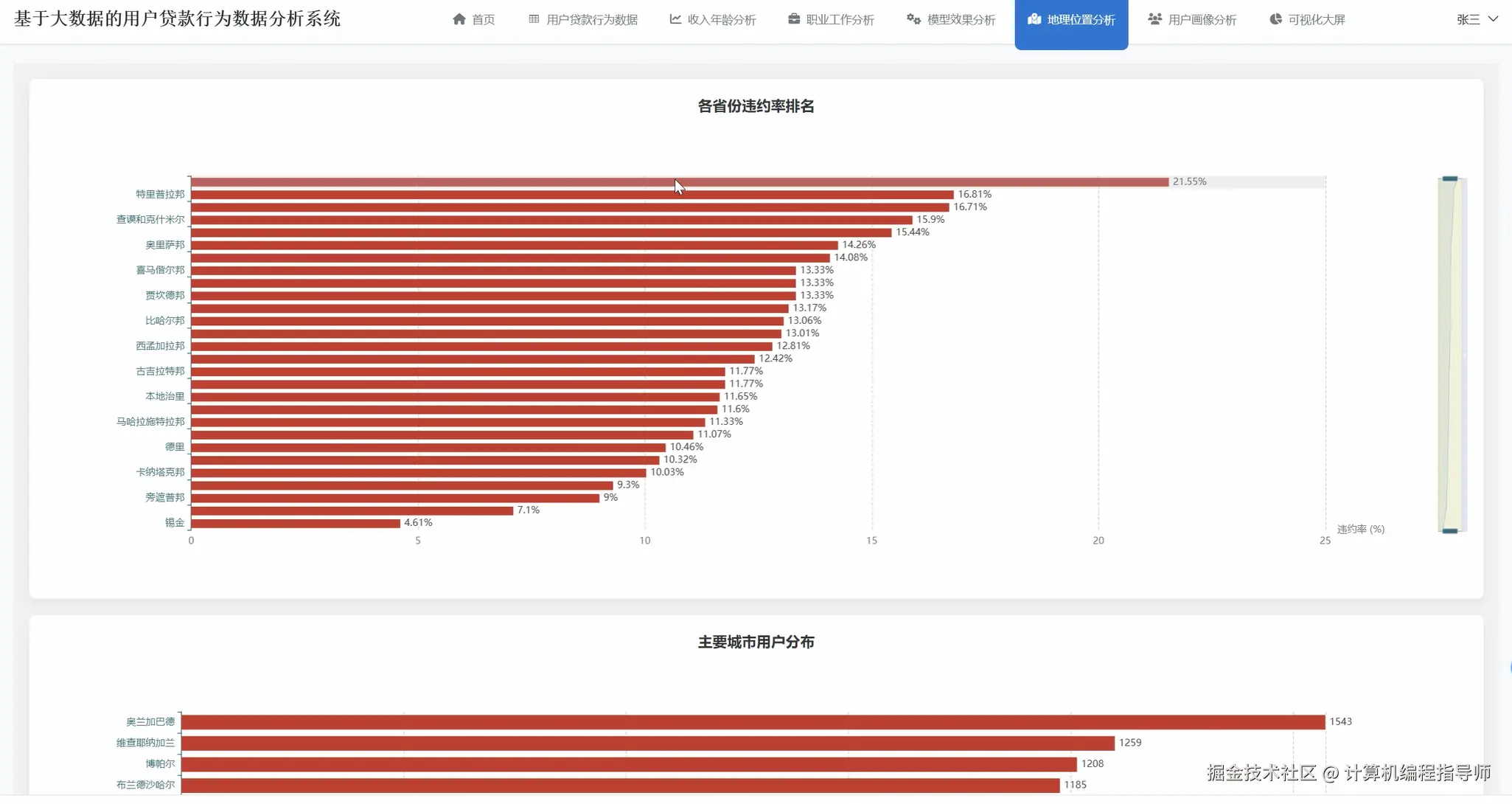Open the 用户画像分析 tab

[1202, 20]
